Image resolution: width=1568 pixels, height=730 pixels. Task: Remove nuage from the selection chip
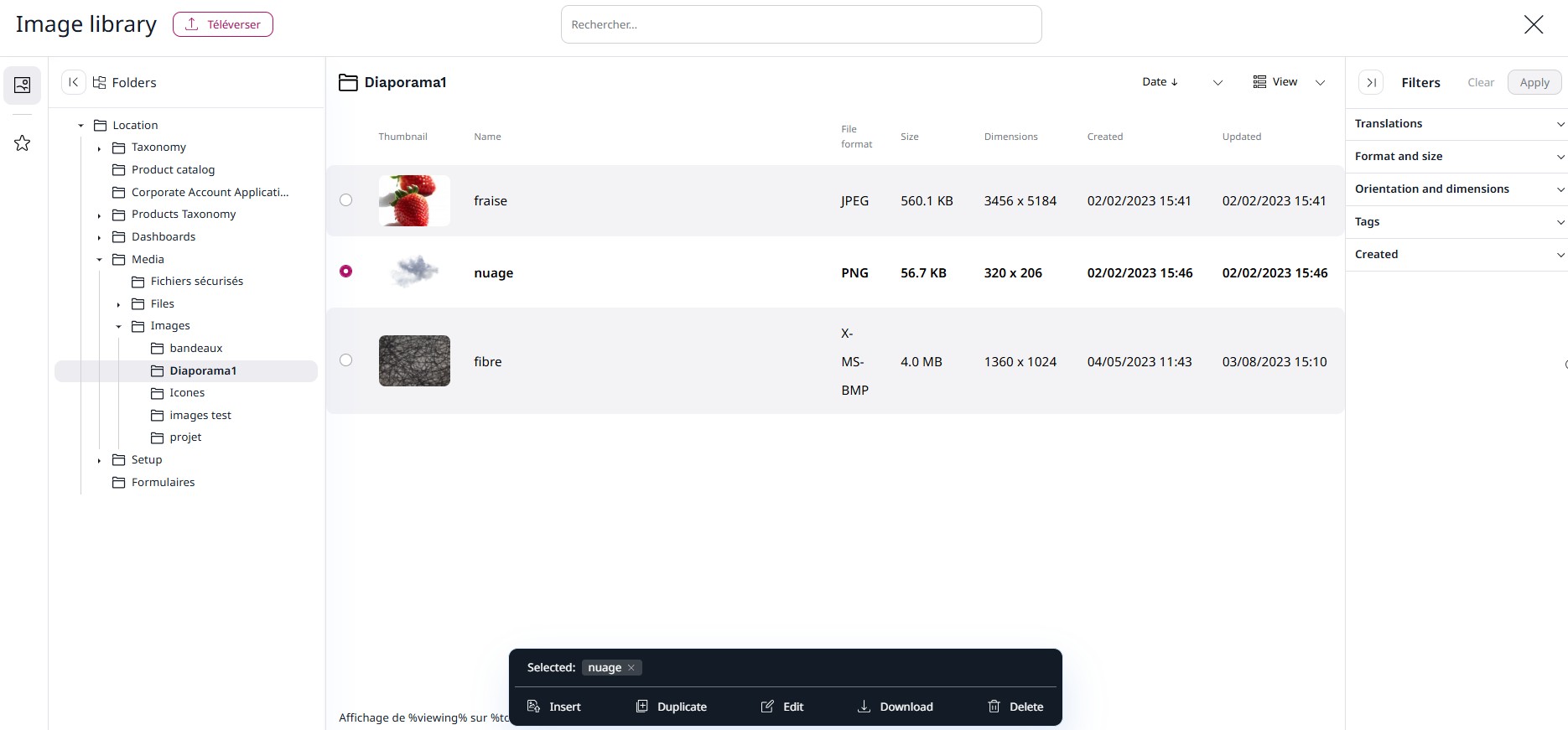[x=631, y=668]
